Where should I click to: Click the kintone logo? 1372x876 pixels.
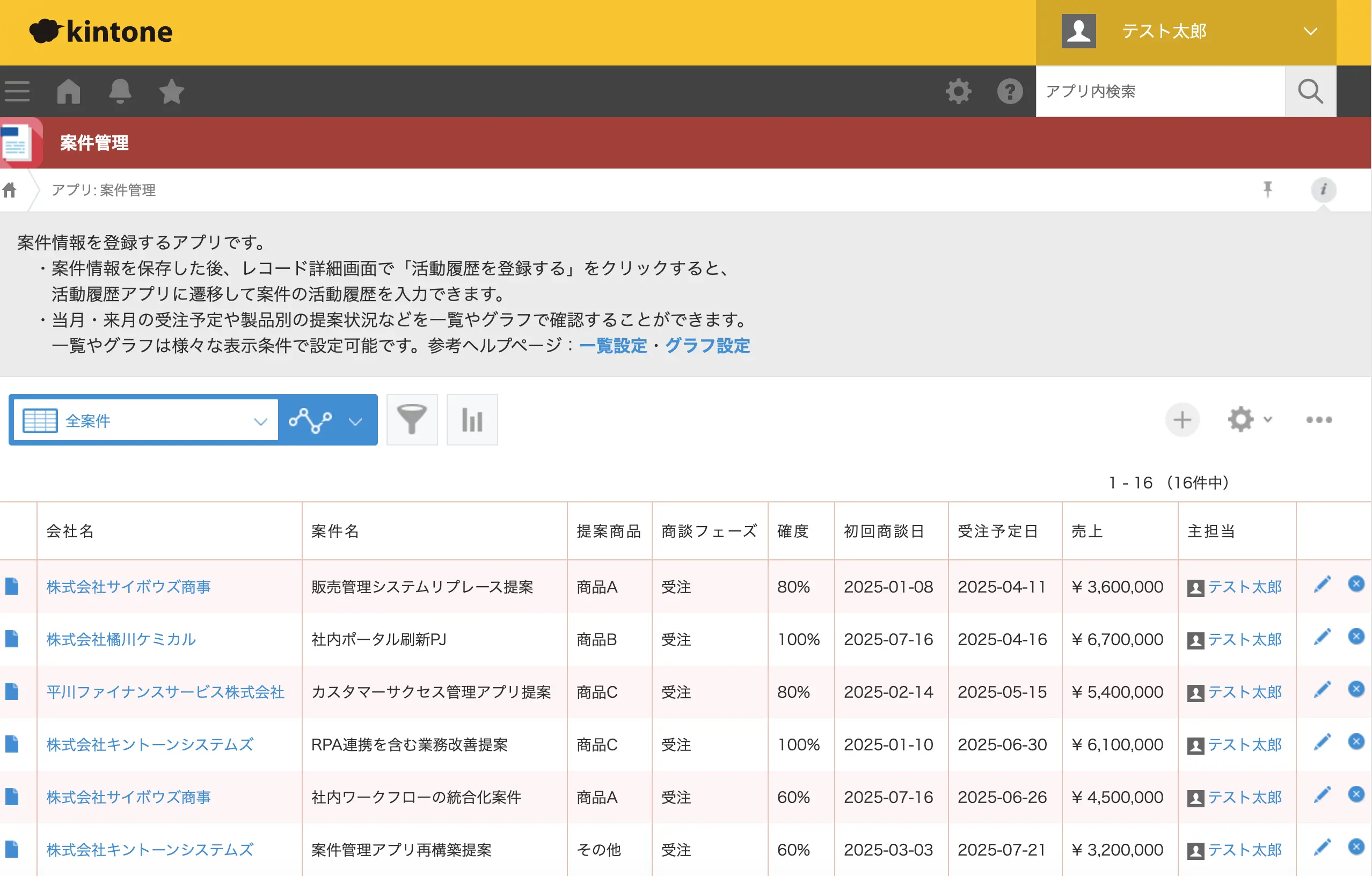click(x=101, y=31)
